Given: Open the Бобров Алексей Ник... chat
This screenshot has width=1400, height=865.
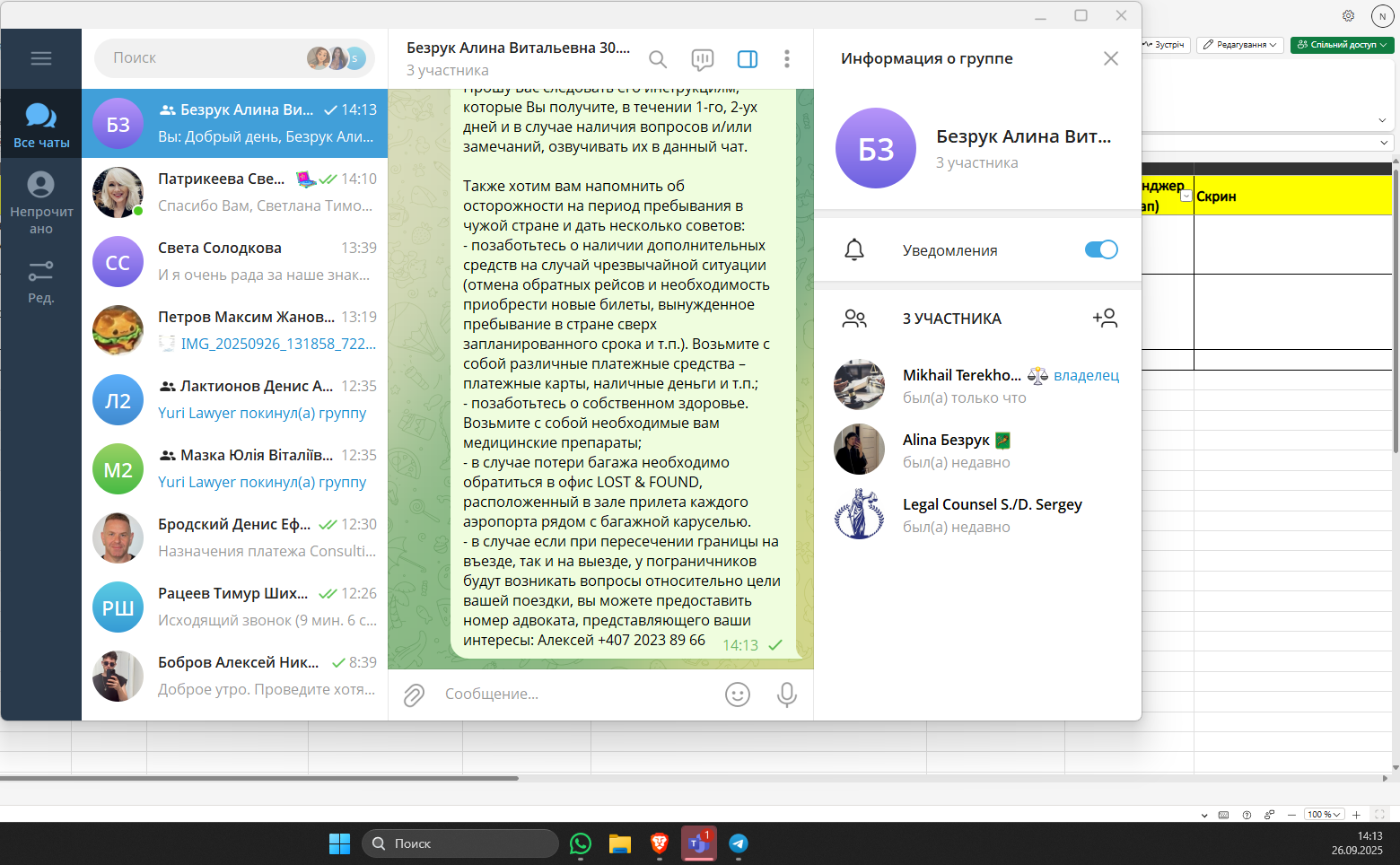Looking at the screenshot, I should click(234, 677).
